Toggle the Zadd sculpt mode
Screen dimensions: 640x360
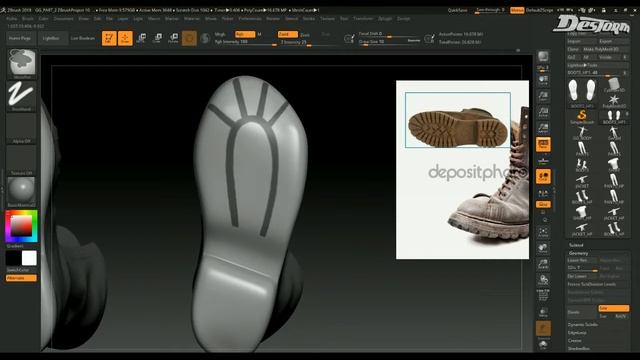point(288,34)
